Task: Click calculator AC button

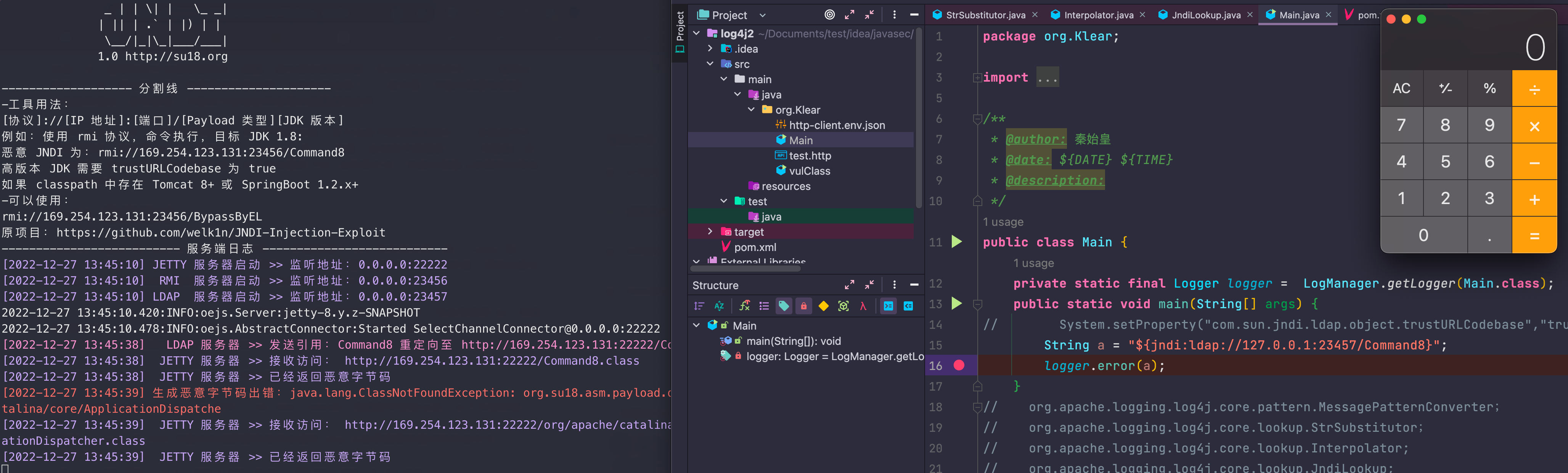Action: [x=1402, y=88]
